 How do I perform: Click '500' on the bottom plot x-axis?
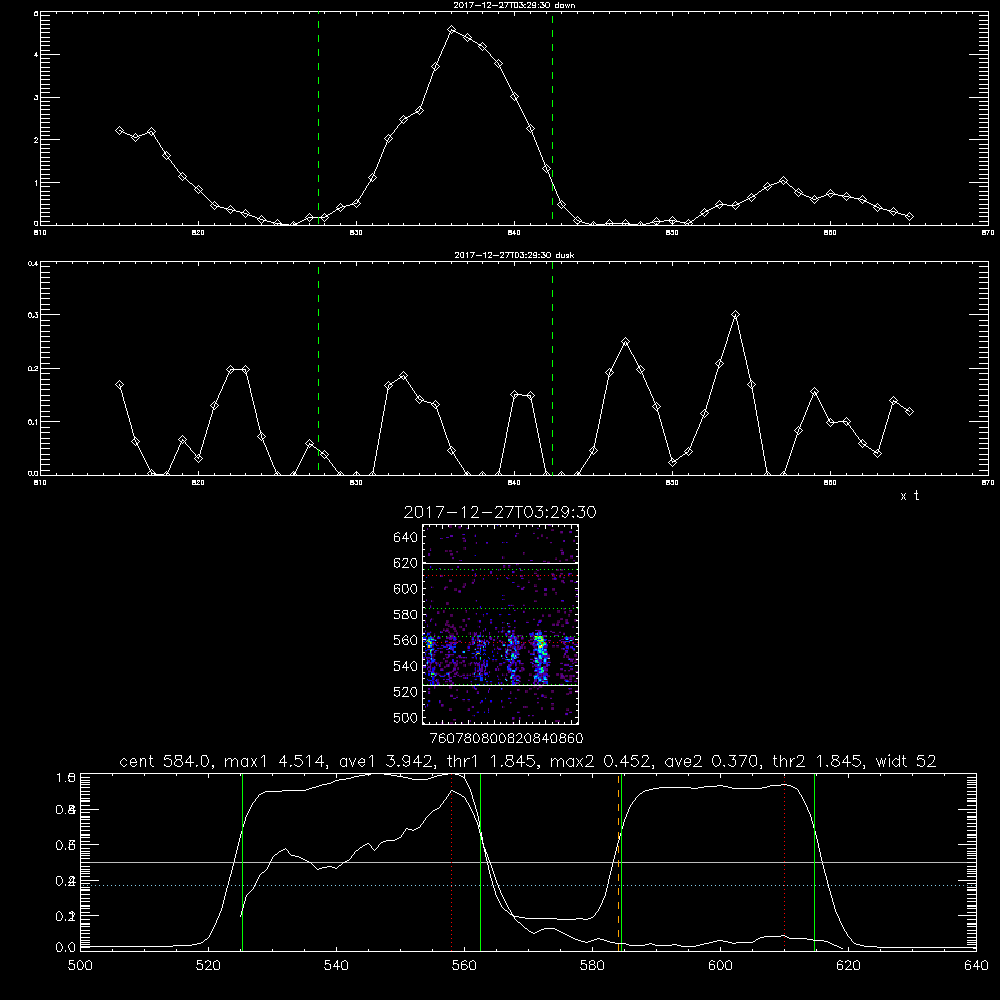tap(80, 966)
